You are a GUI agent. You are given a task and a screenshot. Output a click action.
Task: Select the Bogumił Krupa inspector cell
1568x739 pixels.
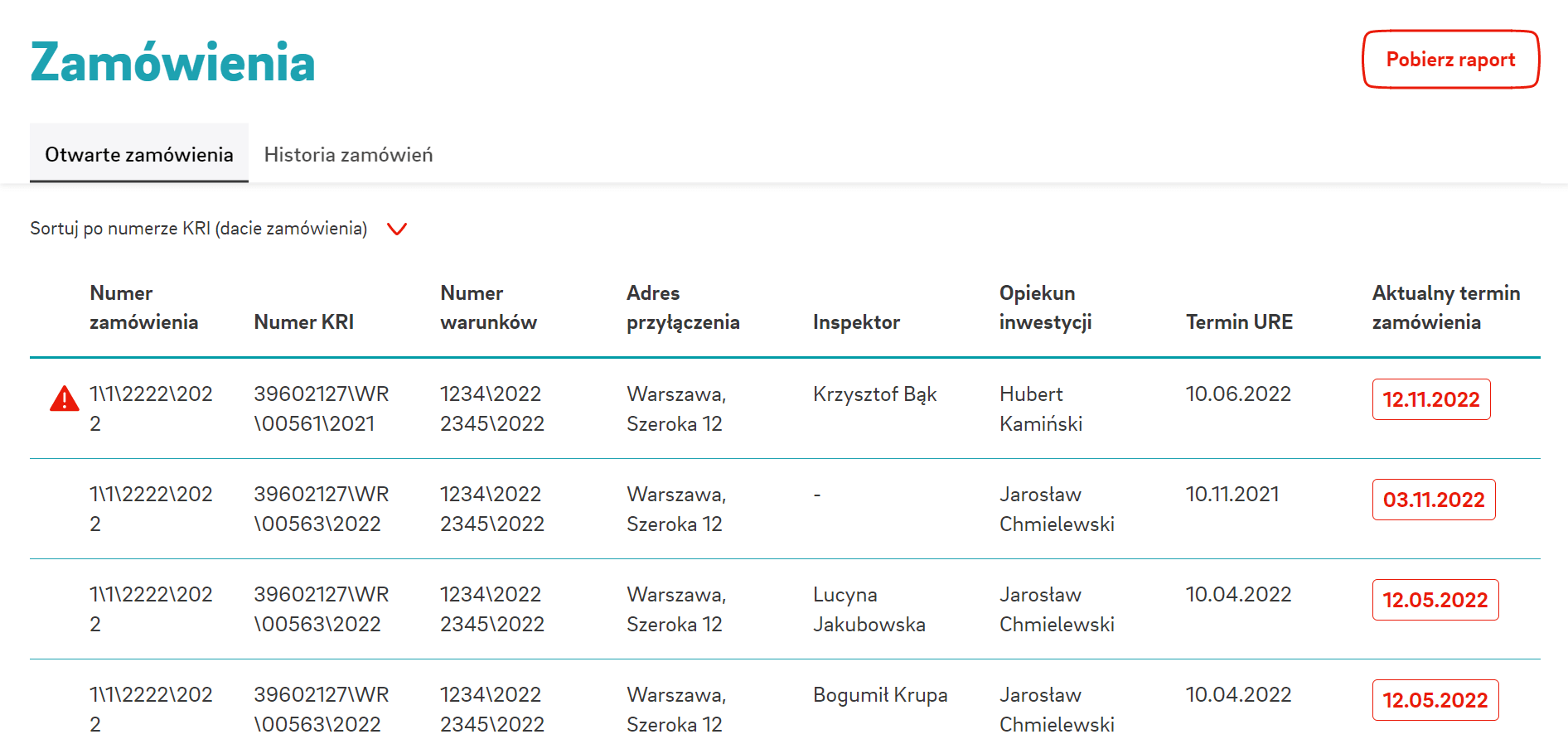coord(880,695)
